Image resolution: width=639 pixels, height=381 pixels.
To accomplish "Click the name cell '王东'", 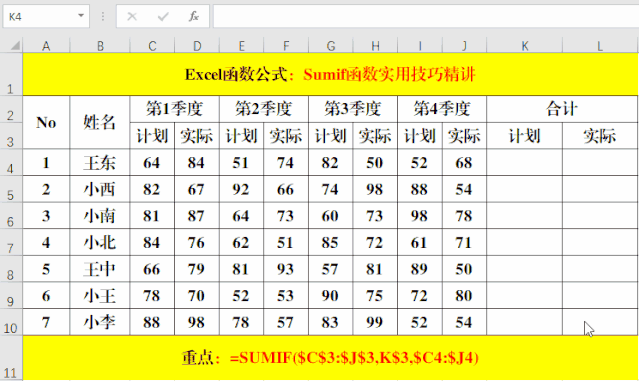I will pos(100,162).
